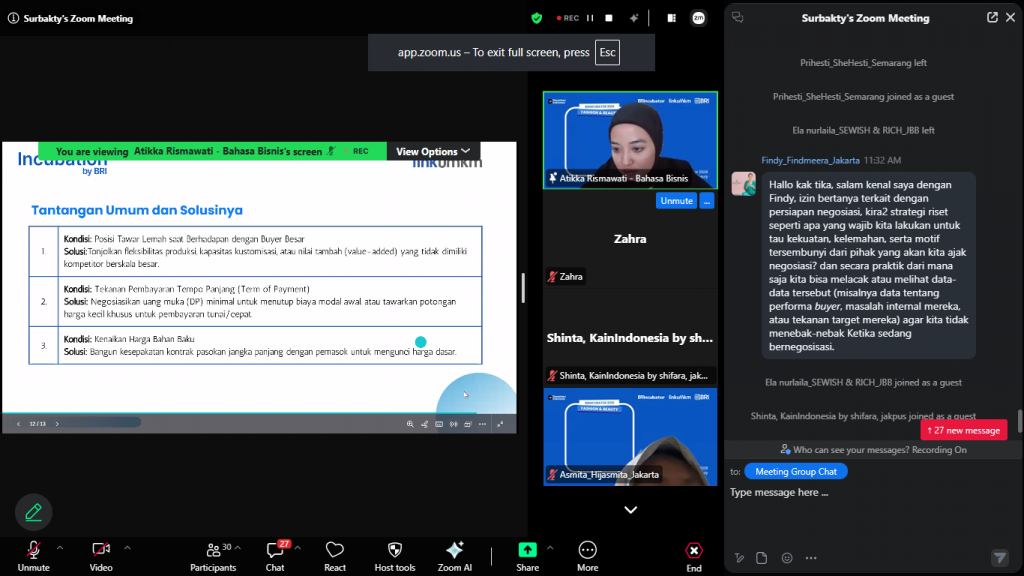Viewport: 1024px width, 576px height.
Task: Open the Zoom profile avatar icon
Action: pos(698,18)
